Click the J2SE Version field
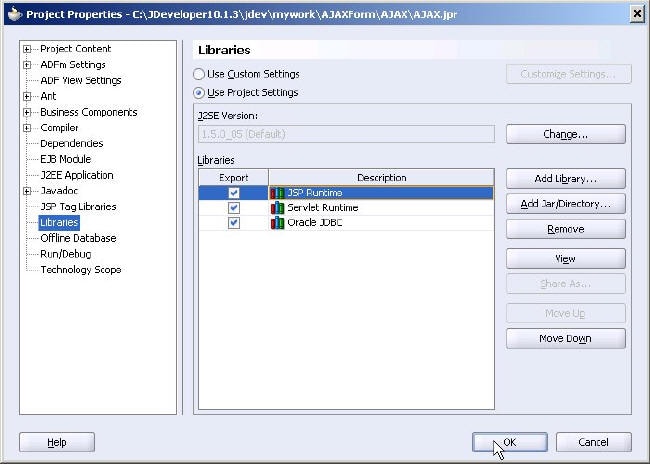Screen dimensions: 650x464 pyautogui.click(x=347, y=134)
